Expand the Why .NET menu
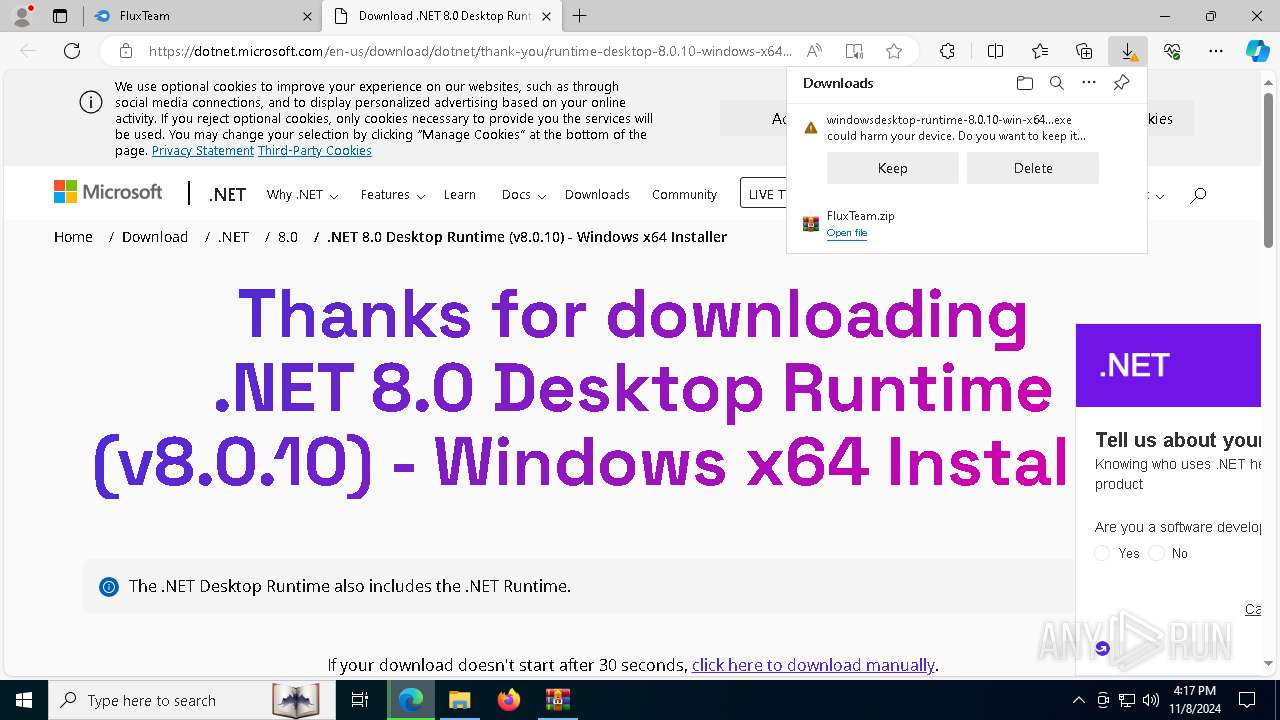1280x720 pixels. pyautogui.click(x=302, y=195)
